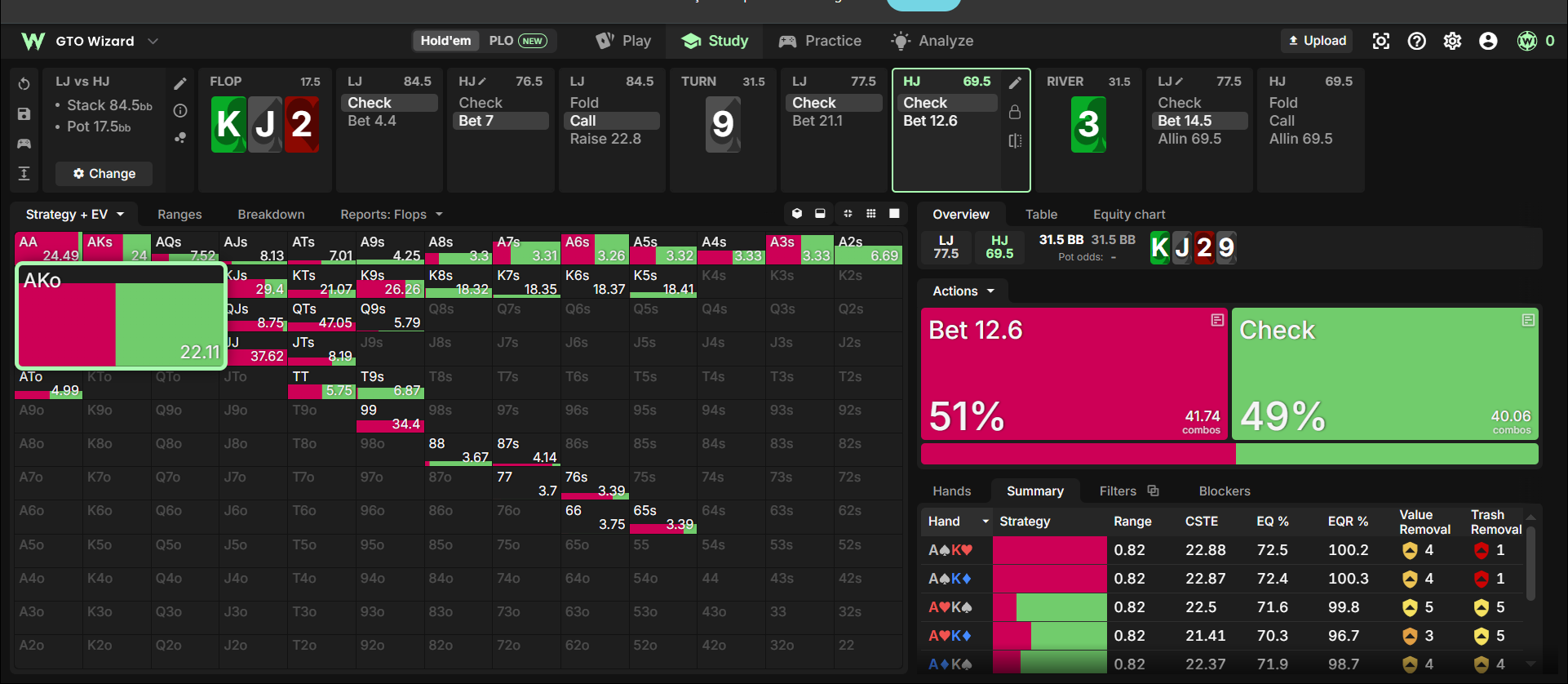This screenshot has height=684, width=1568.
Task: Switch to the cube view icon above matrix
Action: click(x=797, y=214)
